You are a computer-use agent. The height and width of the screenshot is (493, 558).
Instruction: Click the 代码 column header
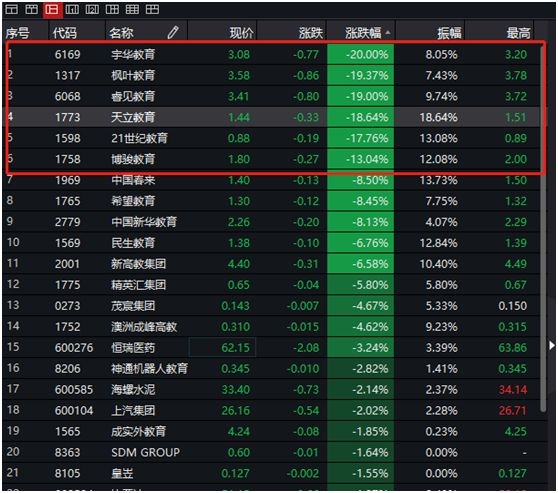click(x=64, y=33)
